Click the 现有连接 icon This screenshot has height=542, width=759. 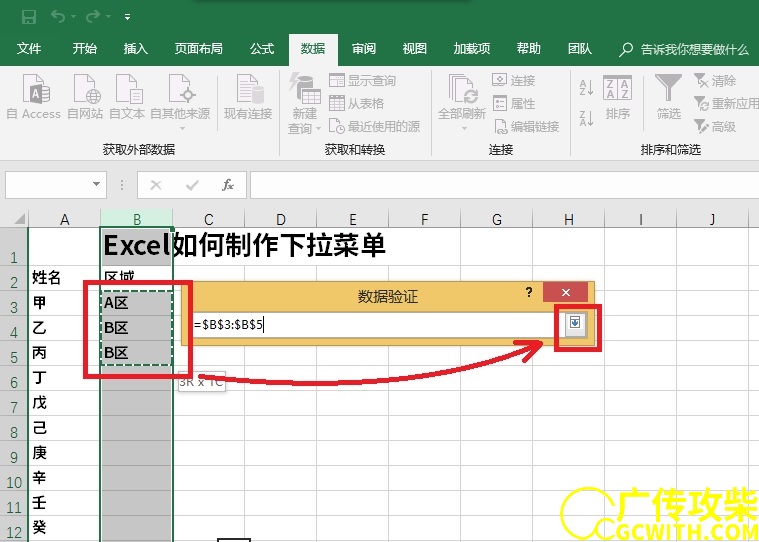coord(248,97)
